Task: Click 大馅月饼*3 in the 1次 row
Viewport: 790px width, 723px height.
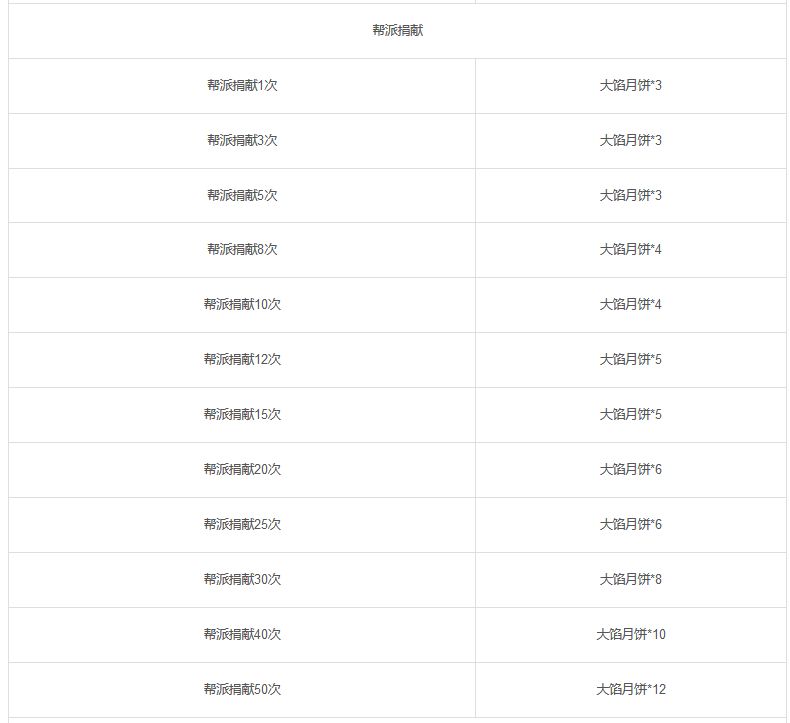Action: (631, 85)
